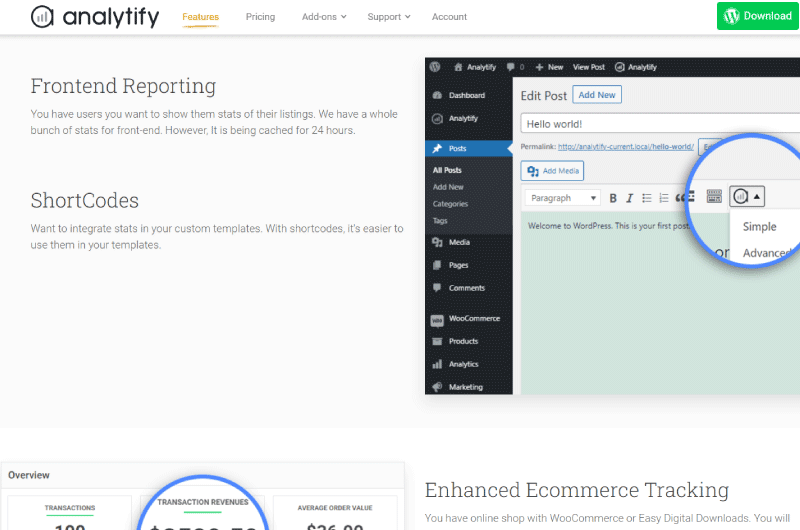Toggle bold formatting in the editor toolbar
Image resolution: width=800 pixels, height=530 pixels.
tap(613, 198)
